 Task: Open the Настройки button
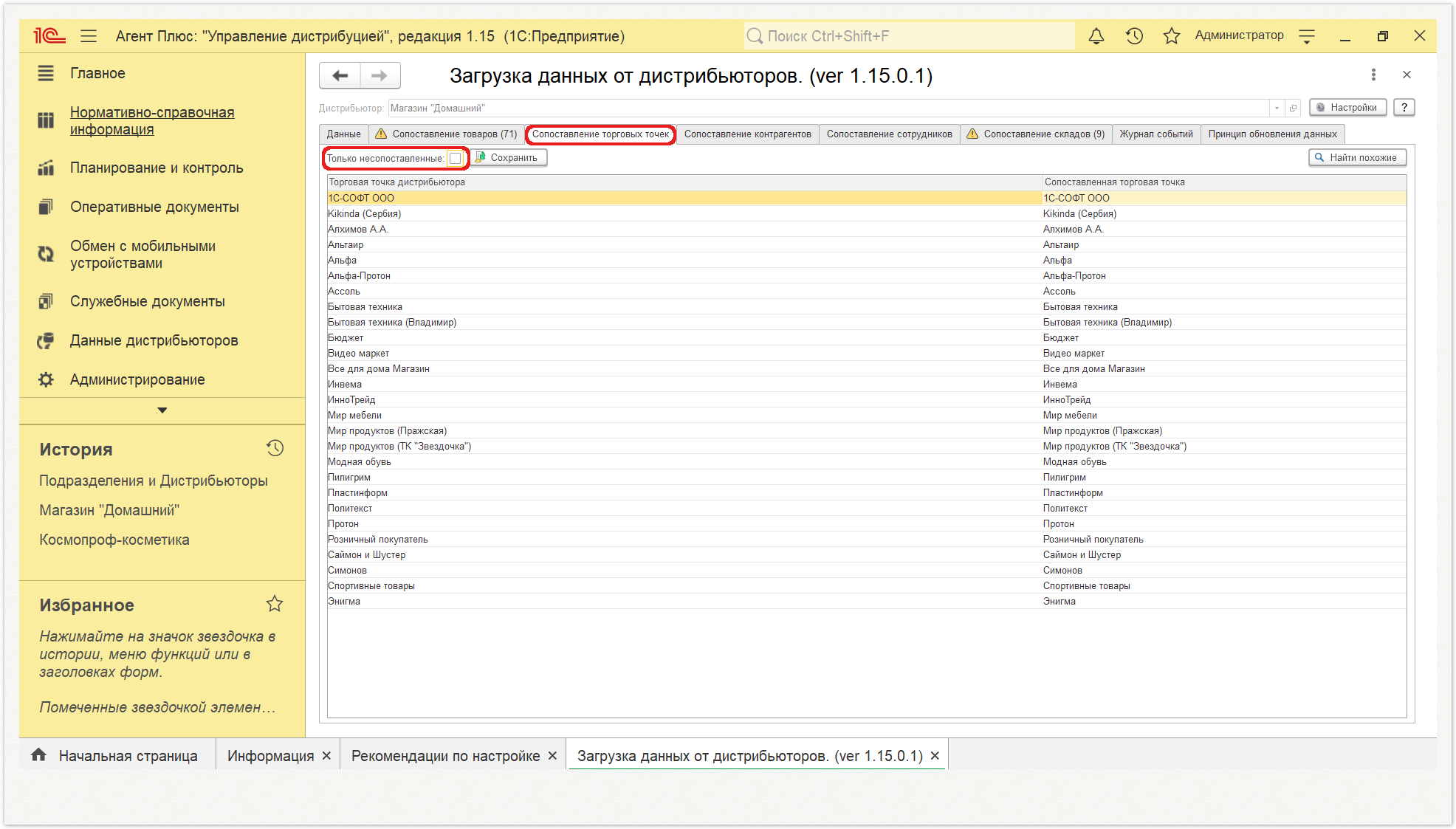(x=1348, y=107)
